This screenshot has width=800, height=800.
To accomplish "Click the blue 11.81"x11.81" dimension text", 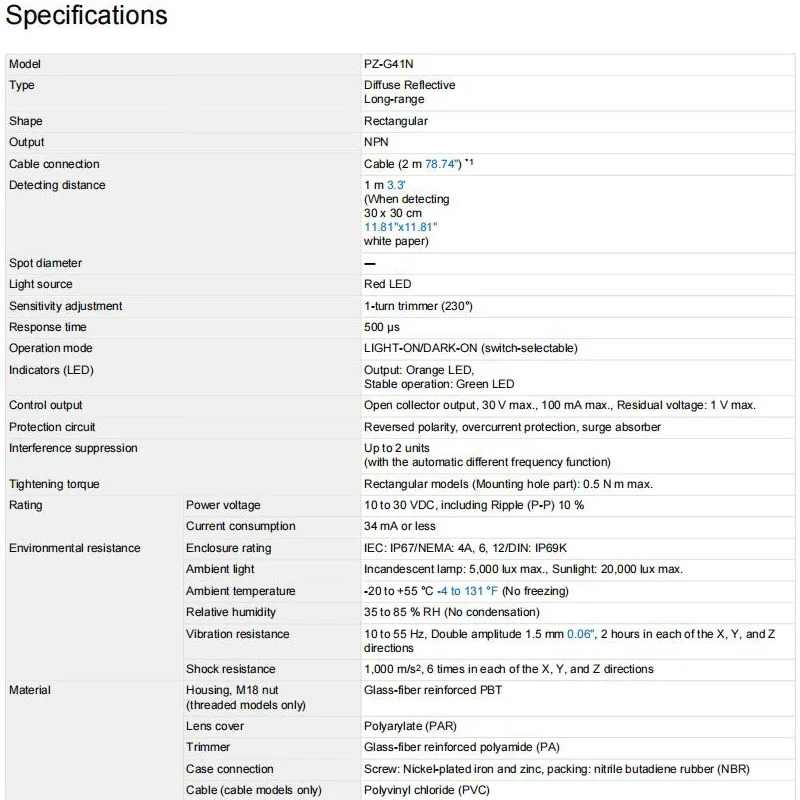I will [400, 227].
